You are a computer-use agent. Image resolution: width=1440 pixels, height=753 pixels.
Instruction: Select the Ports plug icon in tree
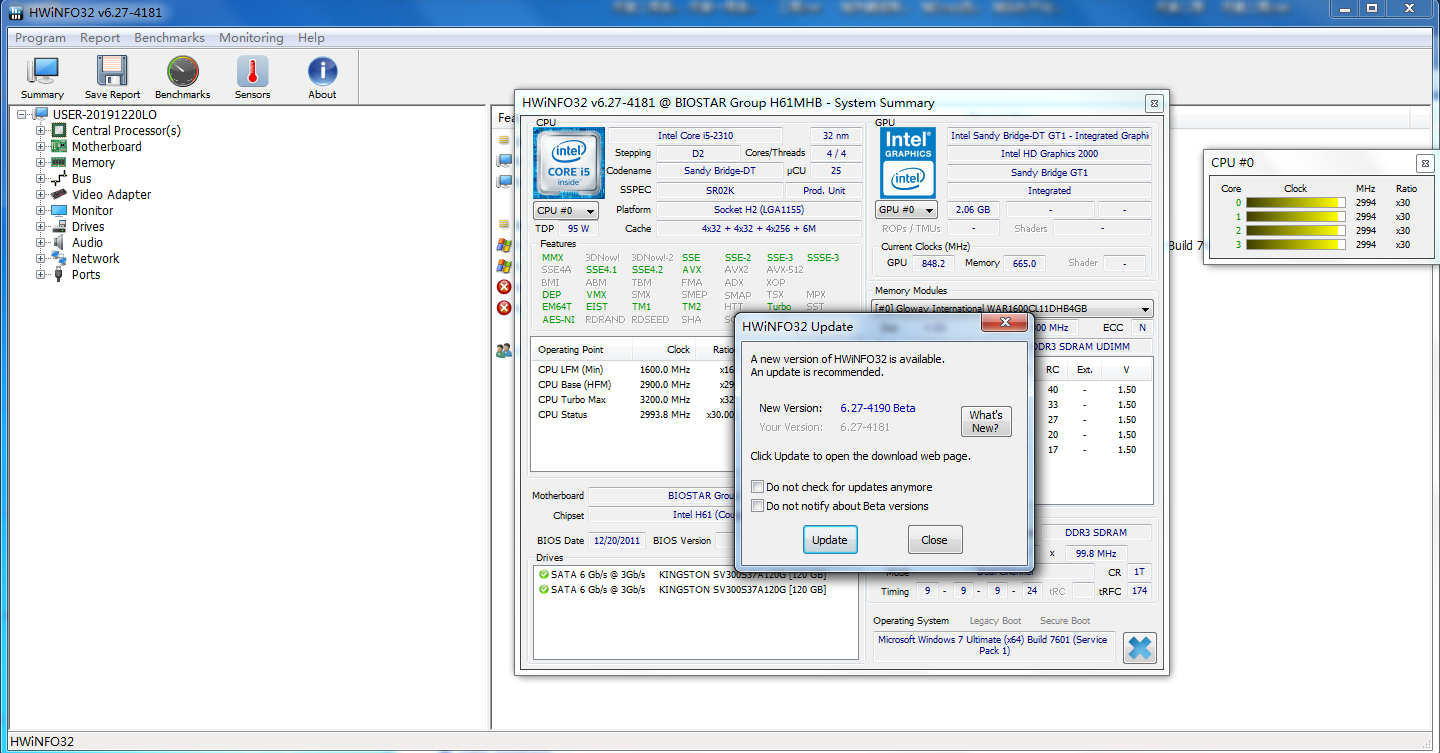(59, 274)
